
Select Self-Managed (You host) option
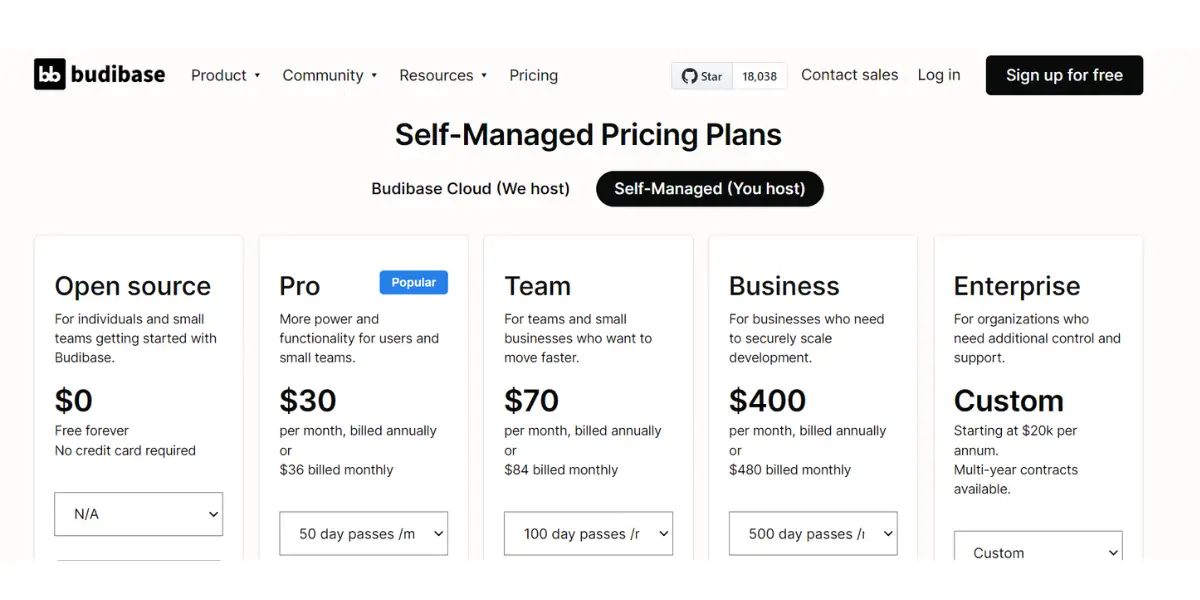click(x=710, y=189)
